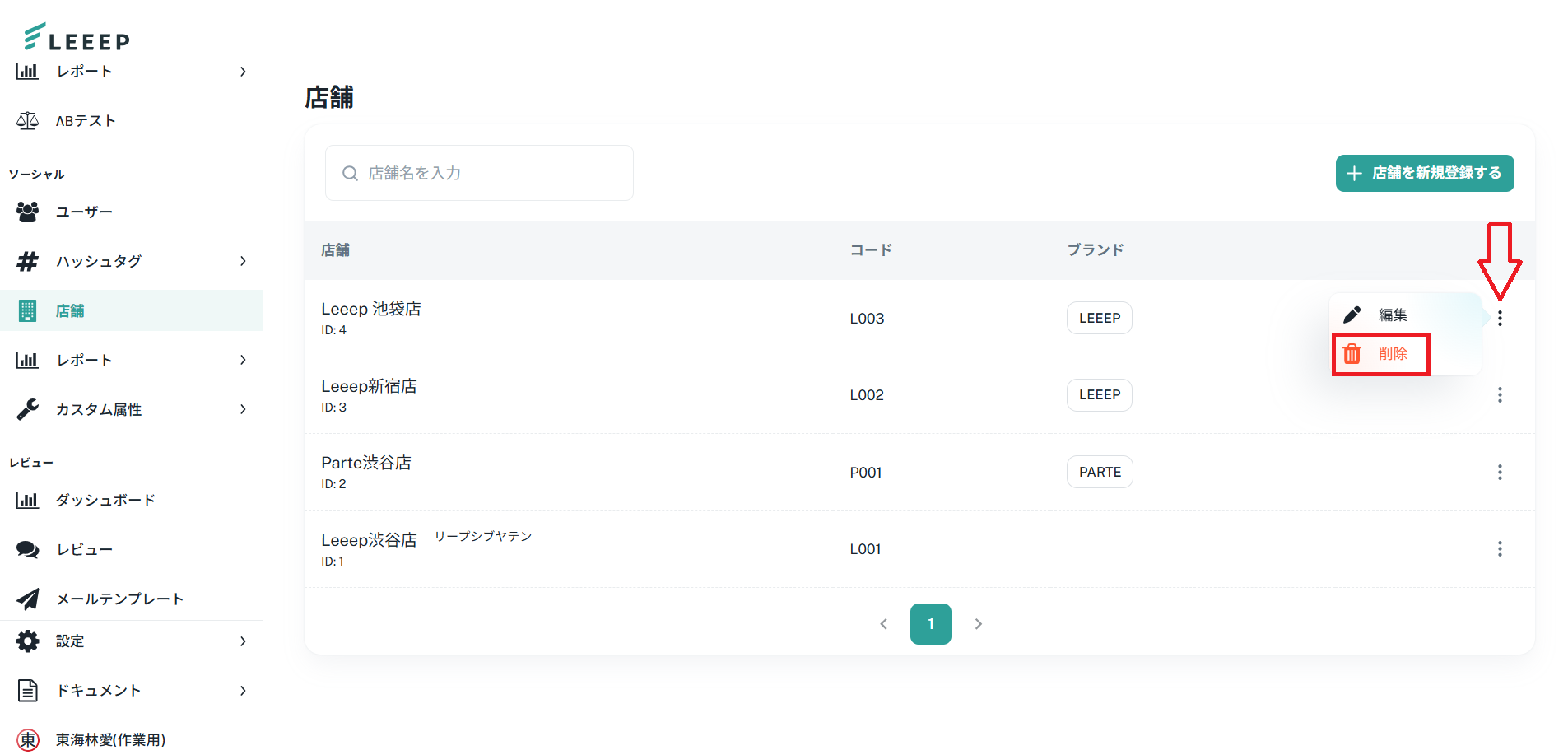Click the ユーザー people icon

(x=27, y=212)
